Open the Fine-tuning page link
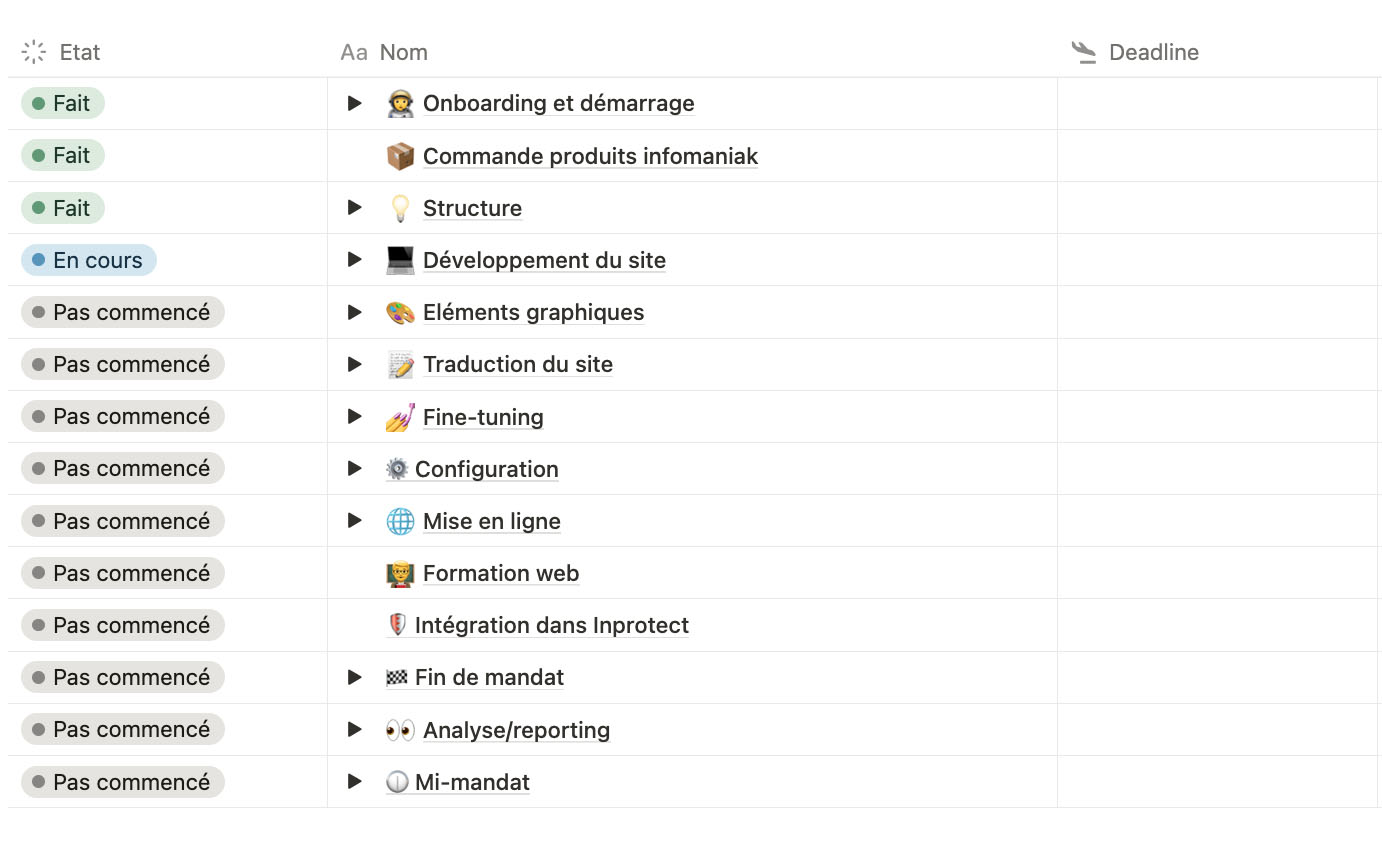The height and width of the screenshot is (848, 1382). pyautogui.click(x=483, y=417)
